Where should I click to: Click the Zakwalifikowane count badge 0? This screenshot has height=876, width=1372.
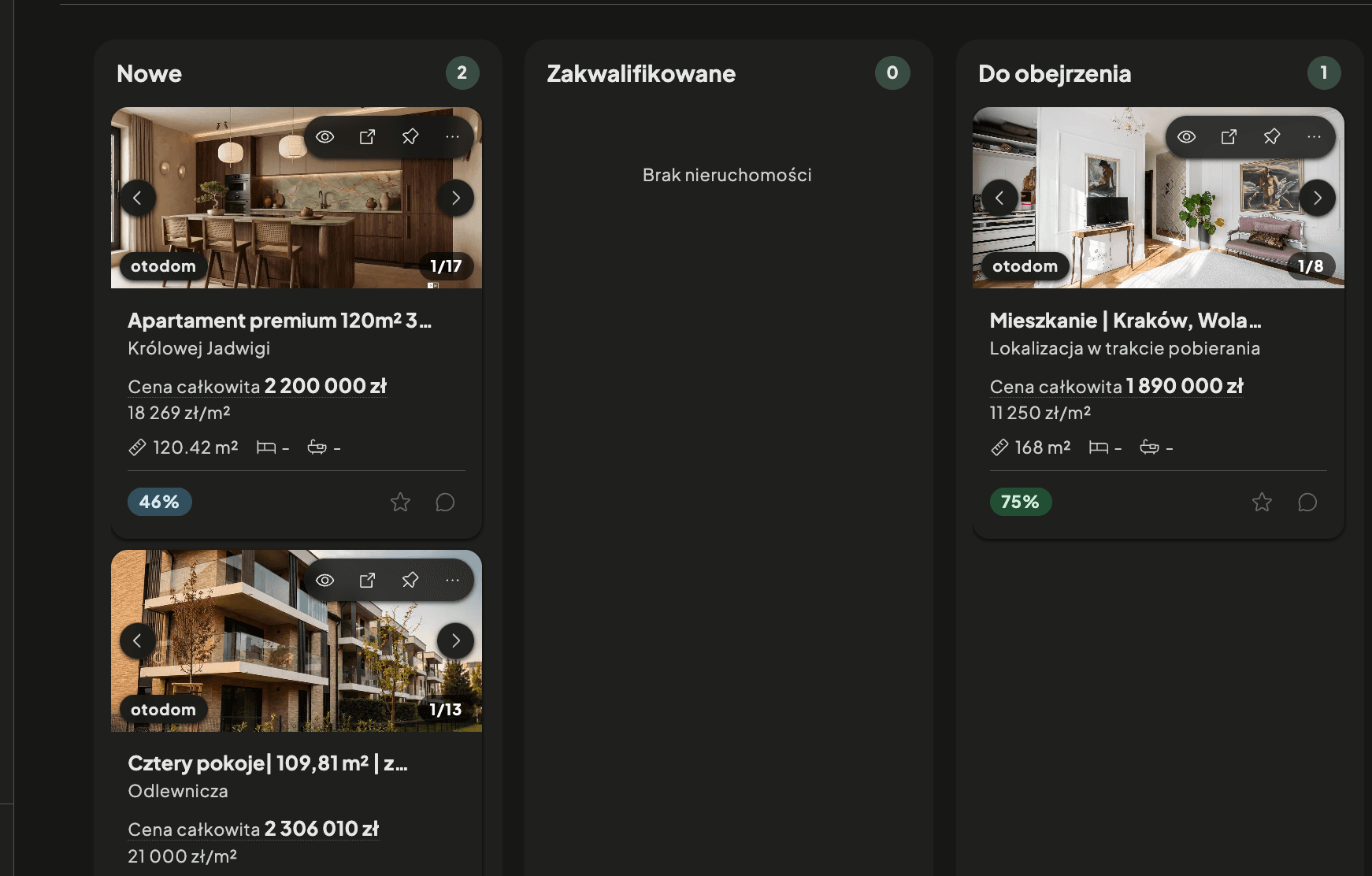[x=892, y=73]
